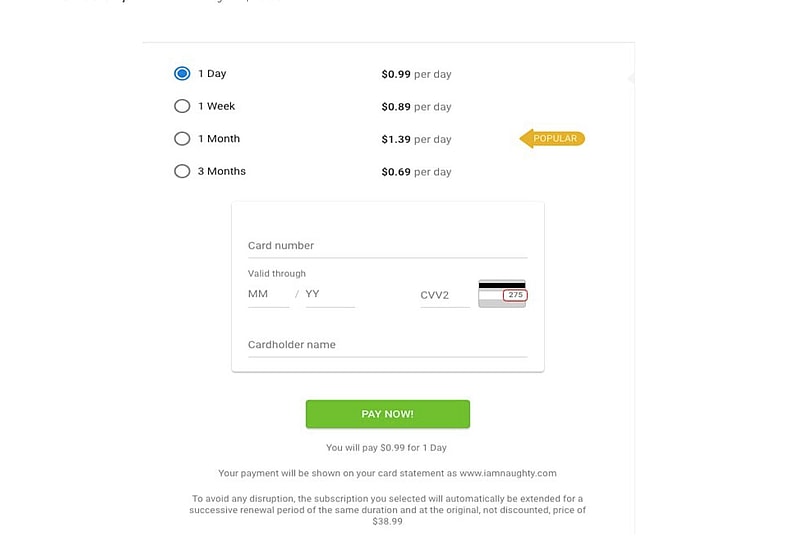Select the 1 Day radio button

click(x=182, y=74)
